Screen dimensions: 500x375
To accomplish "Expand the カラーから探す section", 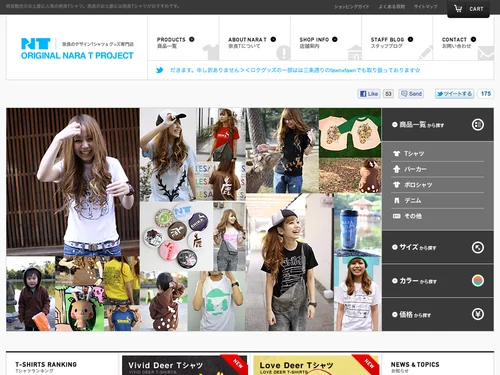I will tap(438, 281).
